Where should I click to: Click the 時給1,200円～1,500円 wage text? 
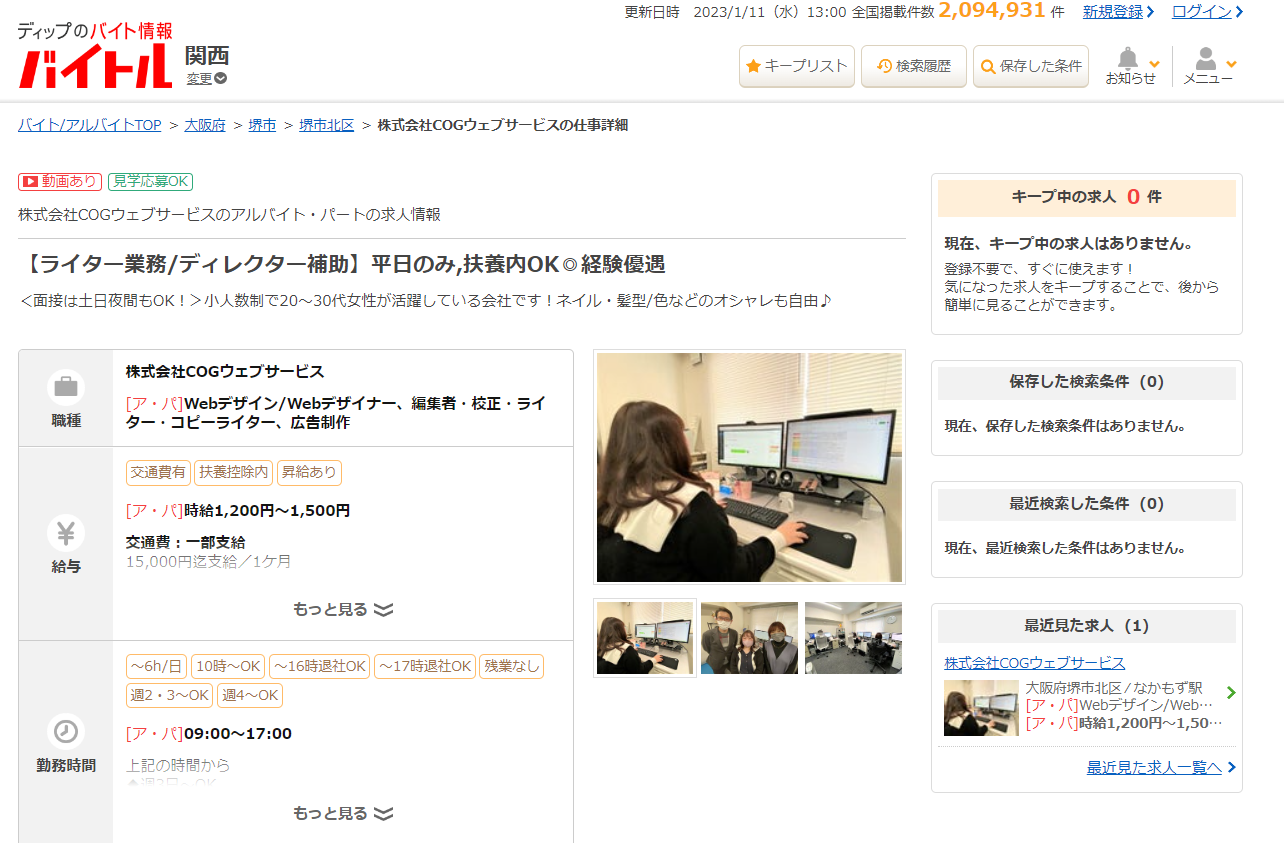(267, 511)
